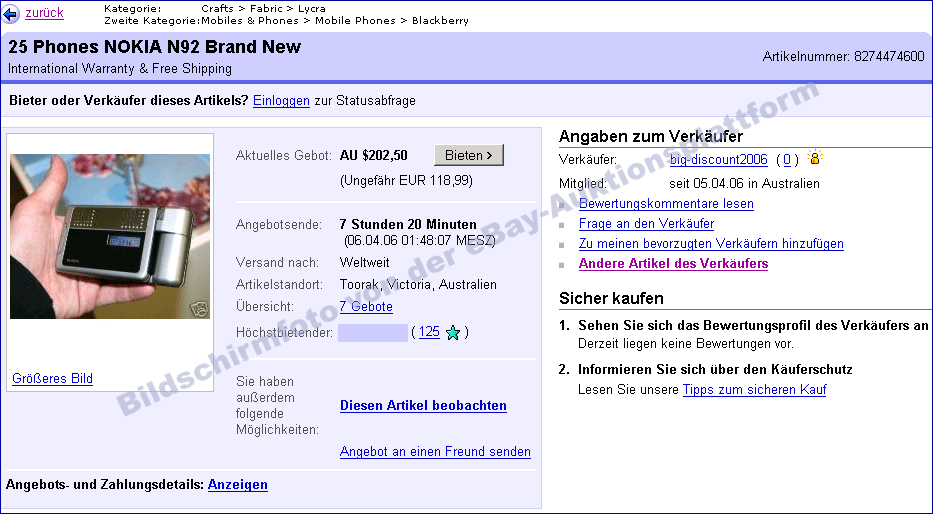Click heading Angaben zum Verkäufer
Viewport: 933px width, 514px height.
tap(651, 137)
